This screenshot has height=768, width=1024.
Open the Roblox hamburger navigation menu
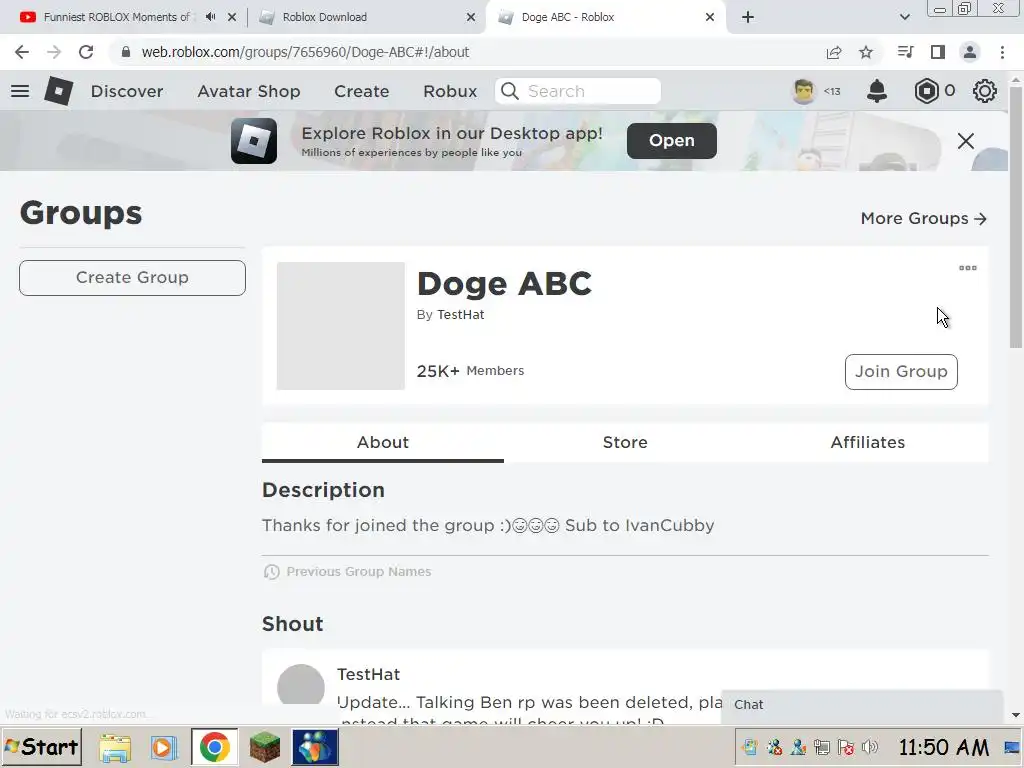pyautogui.click(x=20, y=91)
